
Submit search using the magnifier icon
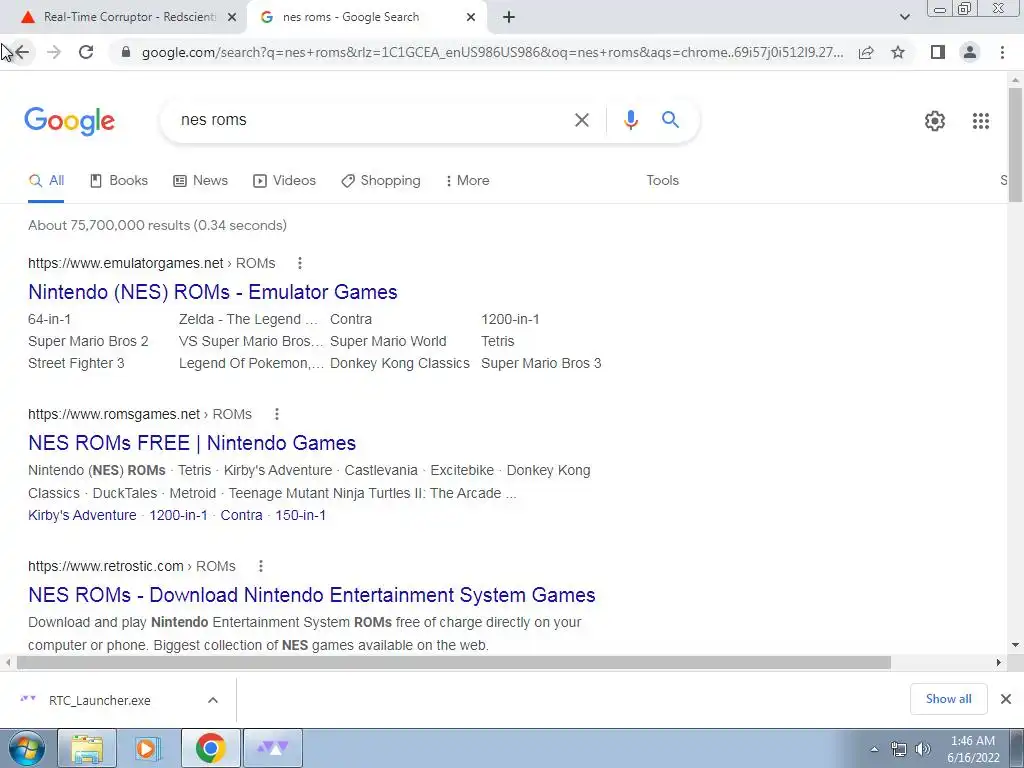click(670, 120)
